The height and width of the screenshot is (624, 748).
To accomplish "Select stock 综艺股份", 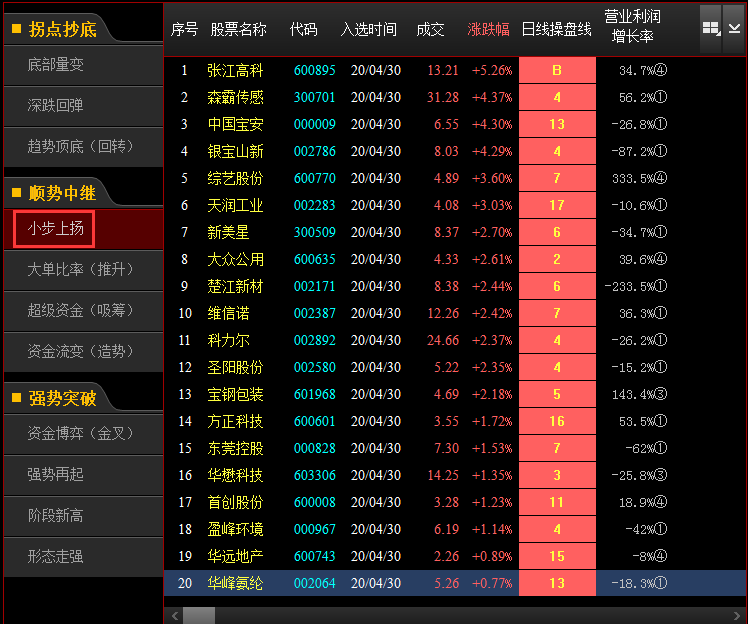I will click(235, 178).
